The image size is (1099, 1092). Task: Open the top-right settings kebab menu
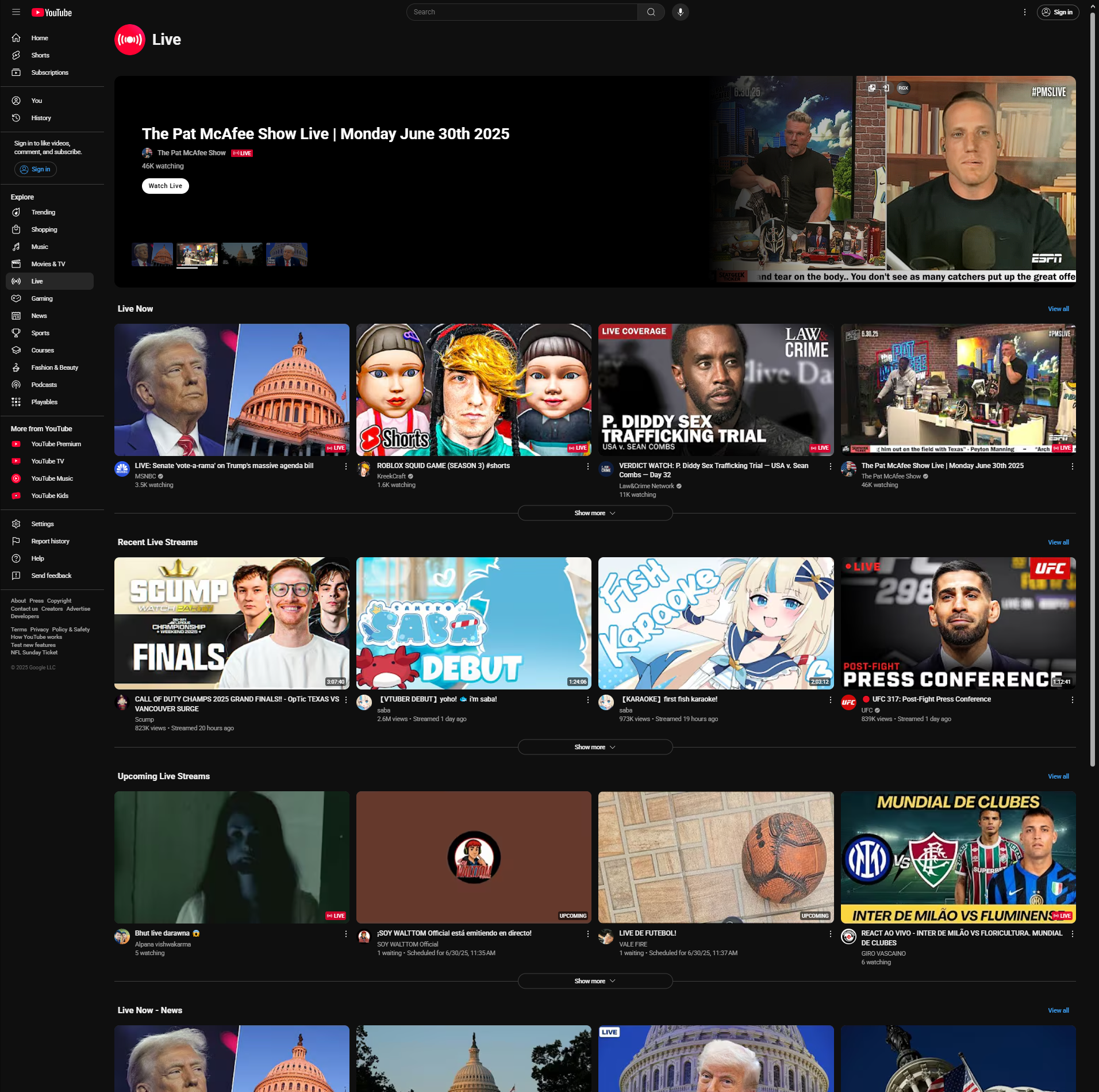coord(1024,12)
